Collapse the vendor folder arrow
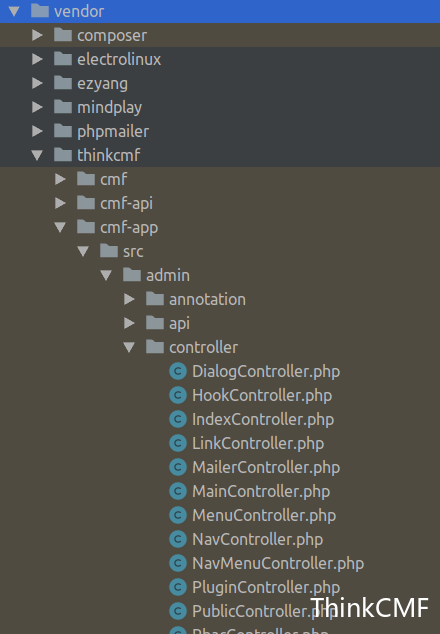This screenshot has width=440, height=634. [14, 11]
